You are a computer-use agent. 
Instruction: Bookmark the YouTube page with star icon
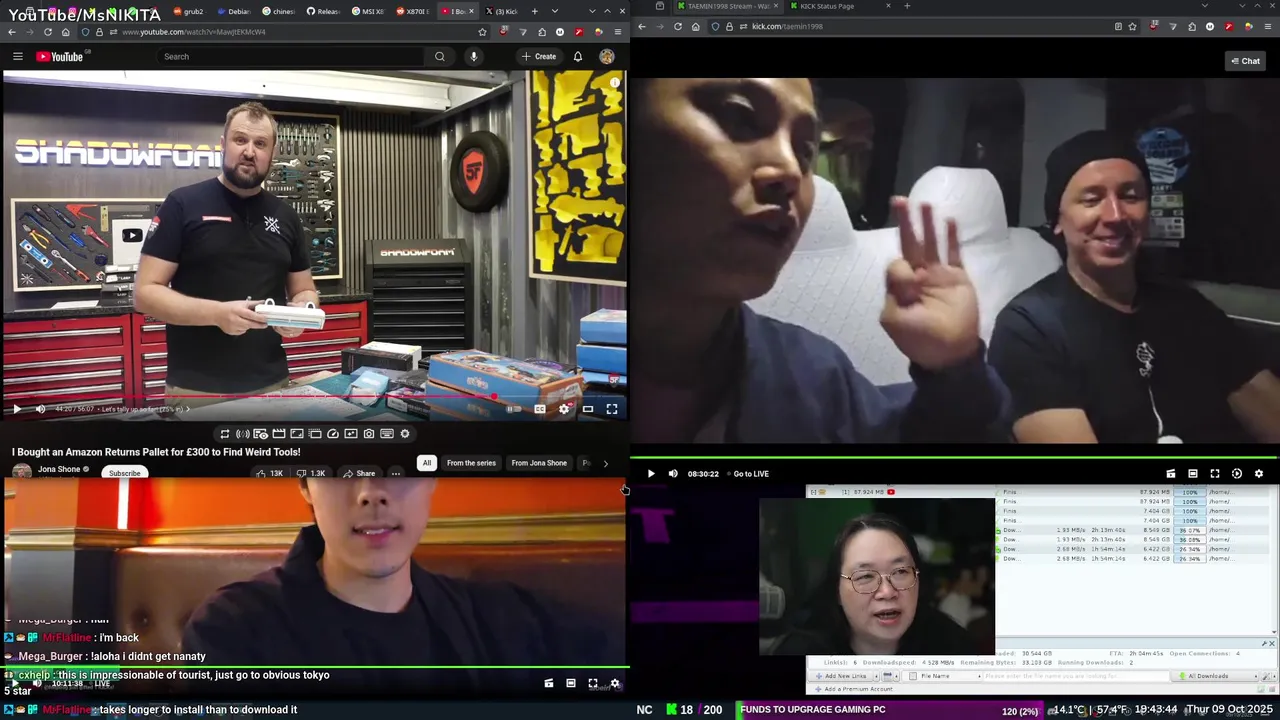point(482,32)
